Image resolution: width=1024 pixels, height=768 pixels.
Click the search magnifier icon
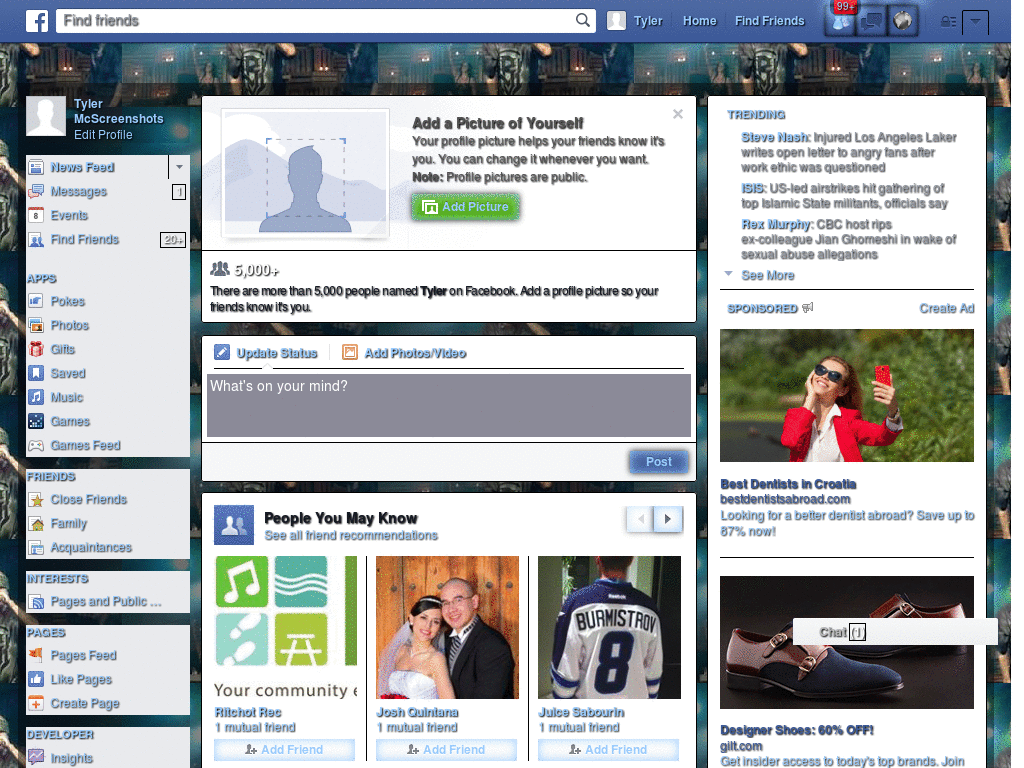click(x=583, y=20)
